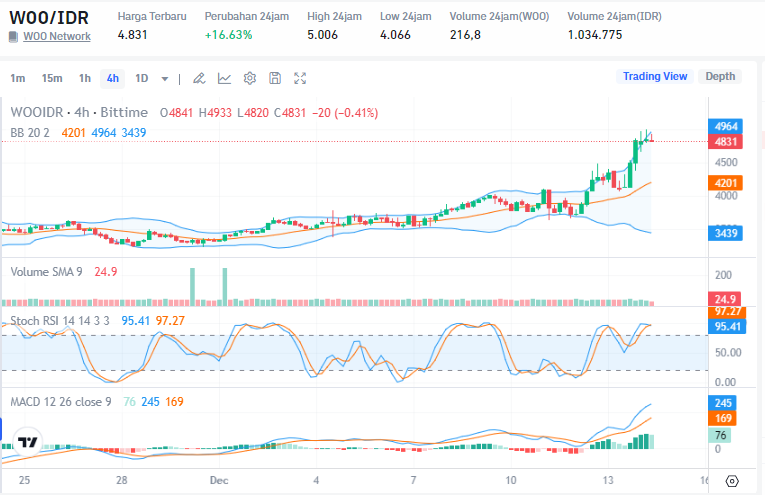The height and width of the screenshot is (495, 765).
Task: Select the 1m timeframe
Action: pyautogui.click(x=18, y=79)
